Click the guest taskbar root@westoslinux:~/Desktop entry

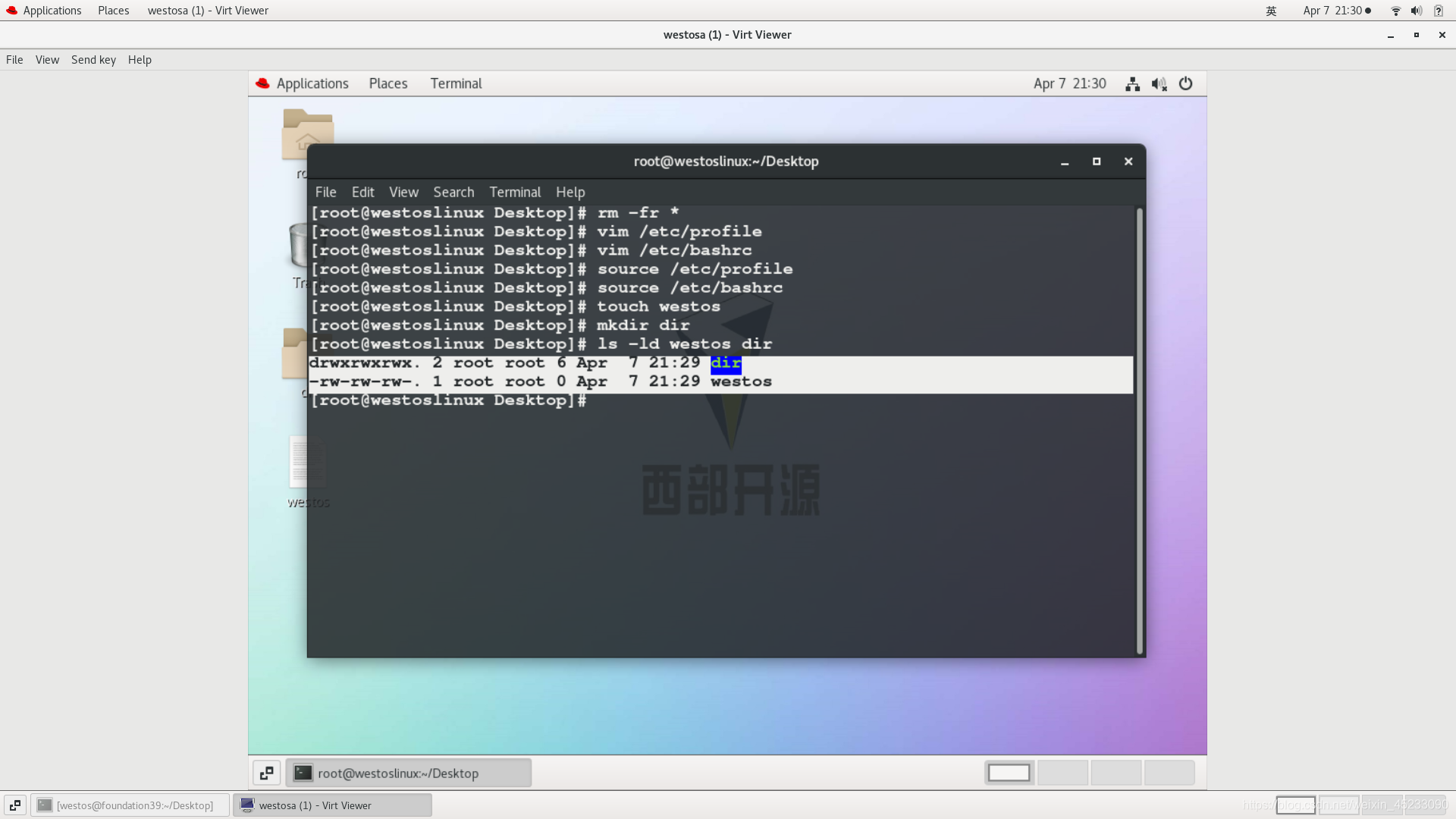click(409, 773)
